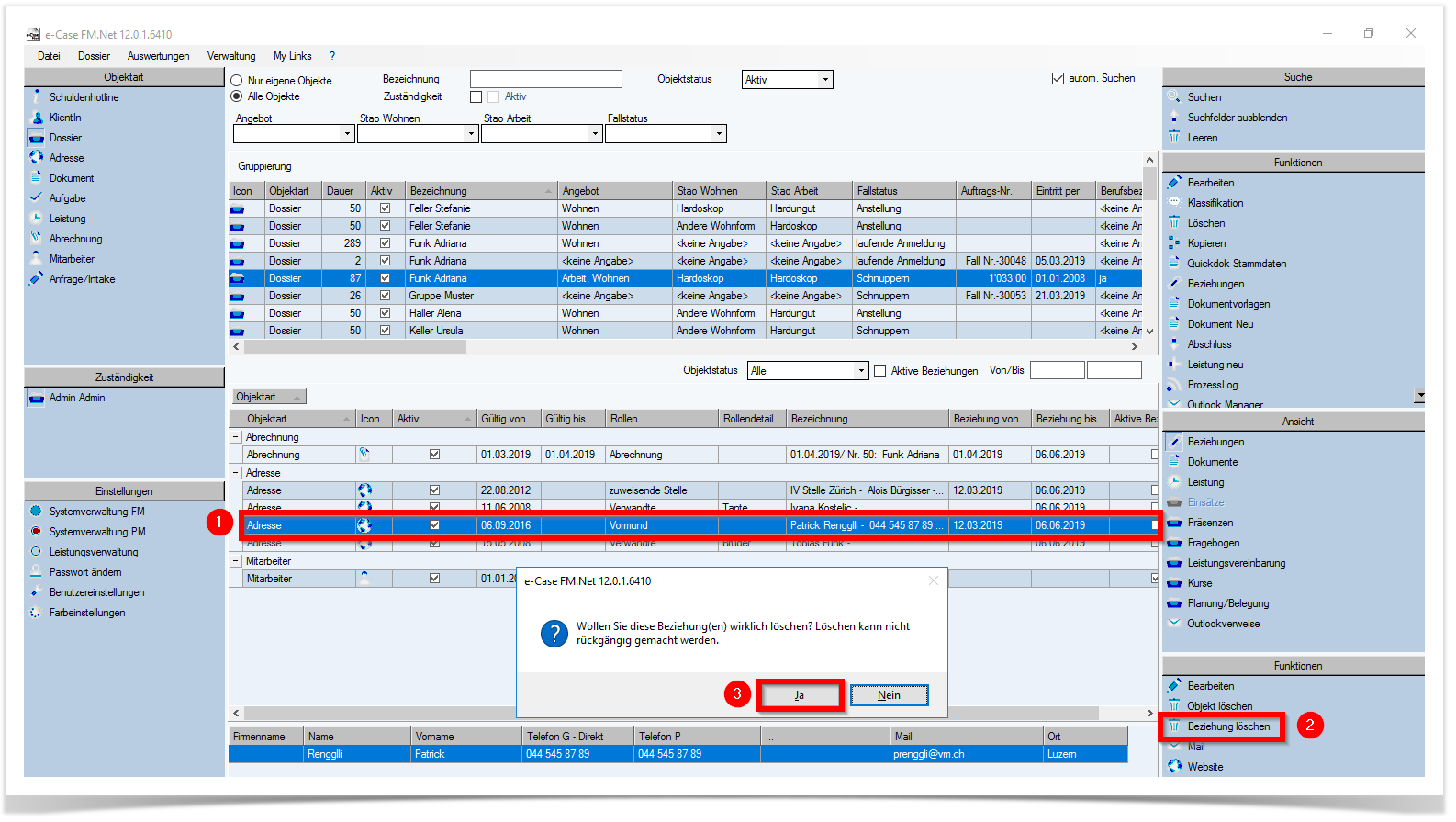This screenshot has width=1456, height=822.
Task: Open Schuldenhotline icon in Objektart panel
Action: coord(37,96)
